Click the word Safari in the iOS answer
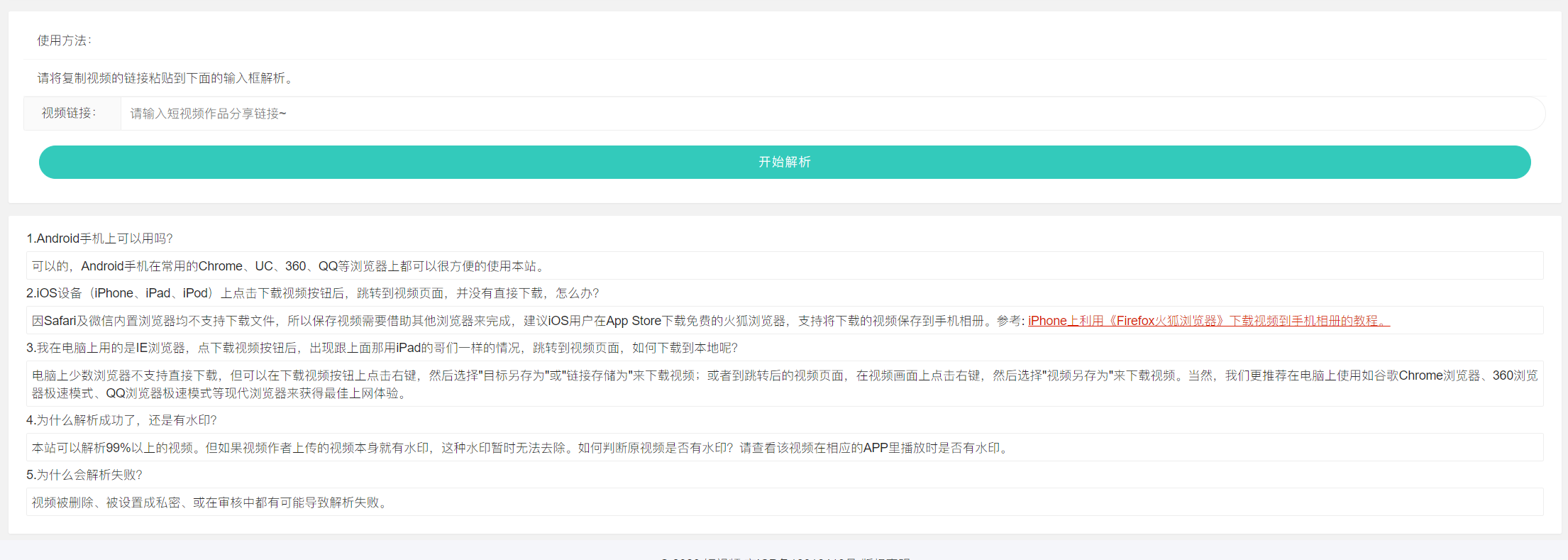 (60, 321)
